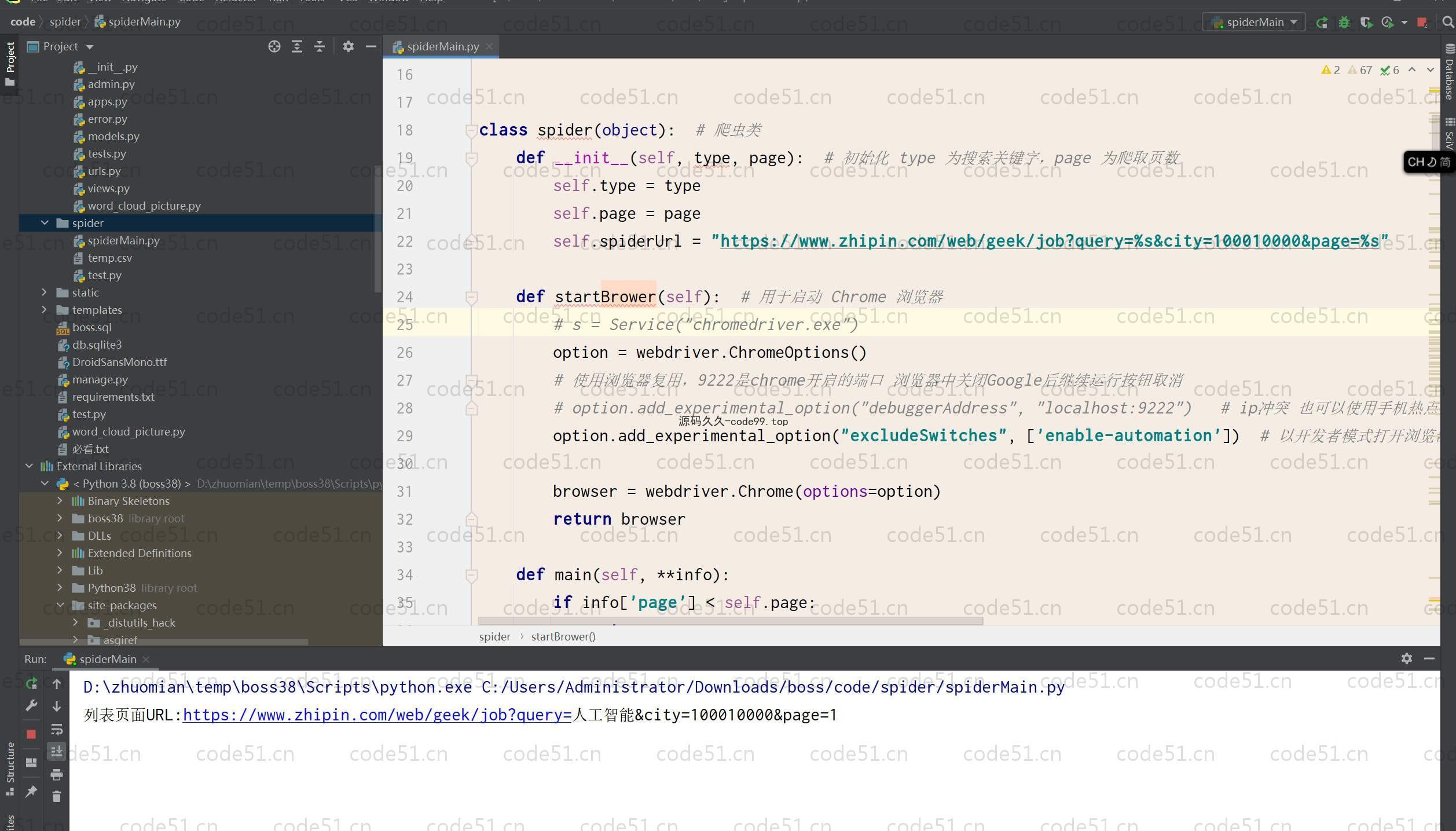This screenshot has width=1456, height=831.
Task: Click the warnings count indicator 67
Action: click(1360, 70)
